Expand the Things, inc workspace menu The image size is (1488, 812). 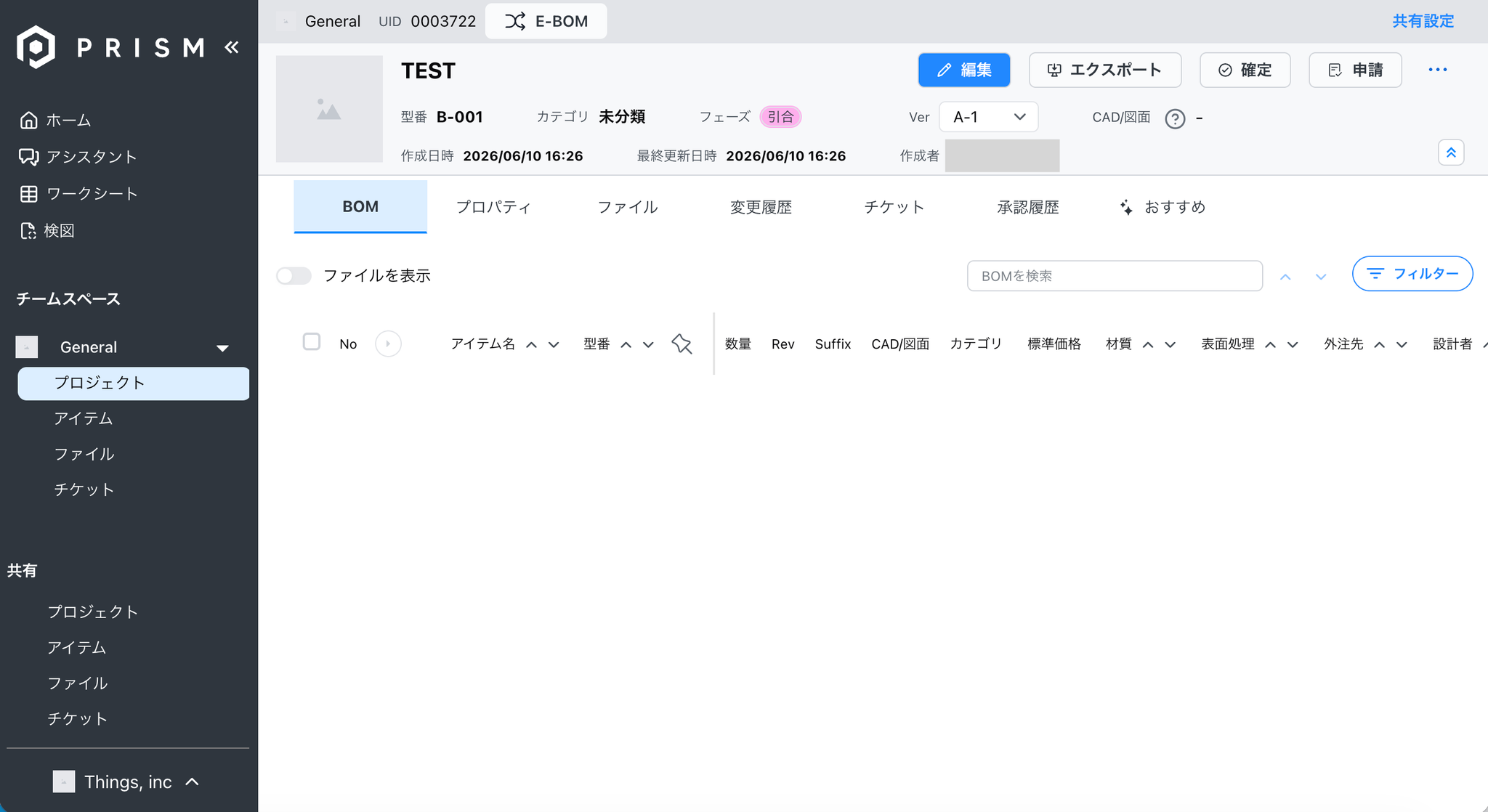[x=192, y=781]
